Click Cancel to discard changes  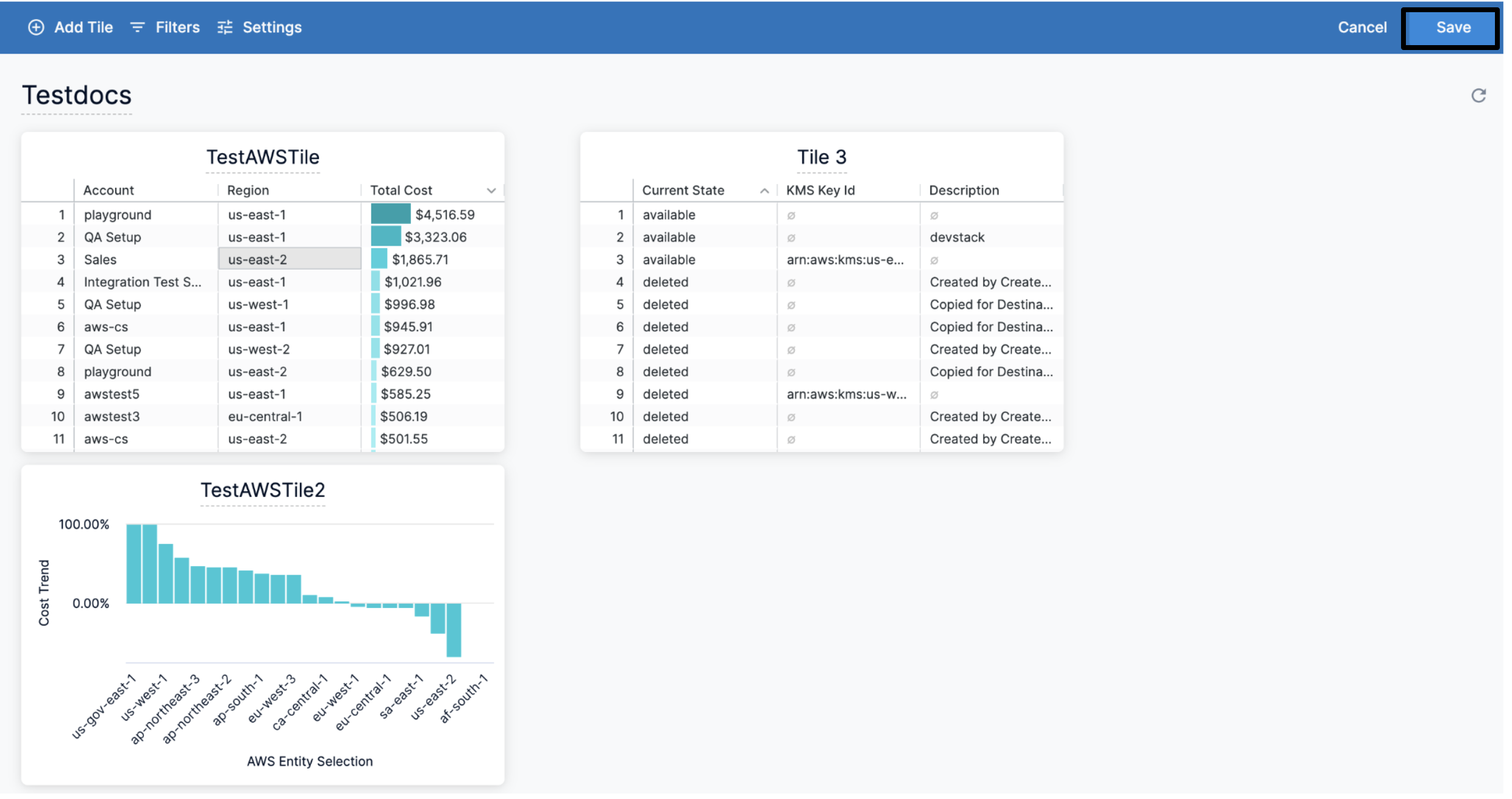coord(1362,27)
